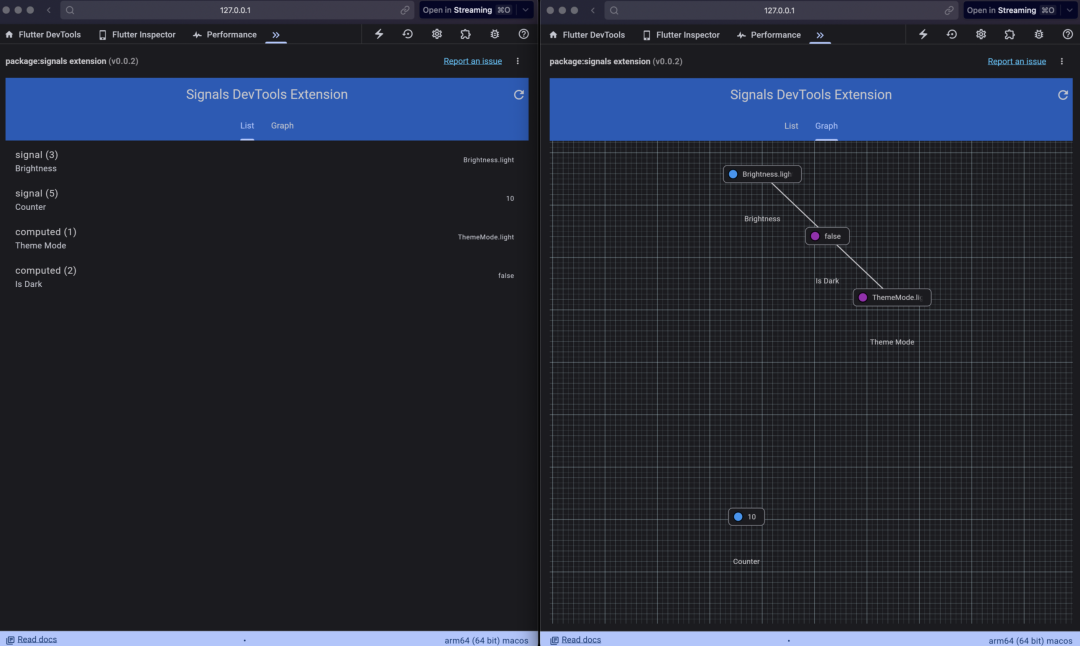Click address bar in left window
The width and height of the screenshot is (1080, 646).
click(x=236, y=10)
